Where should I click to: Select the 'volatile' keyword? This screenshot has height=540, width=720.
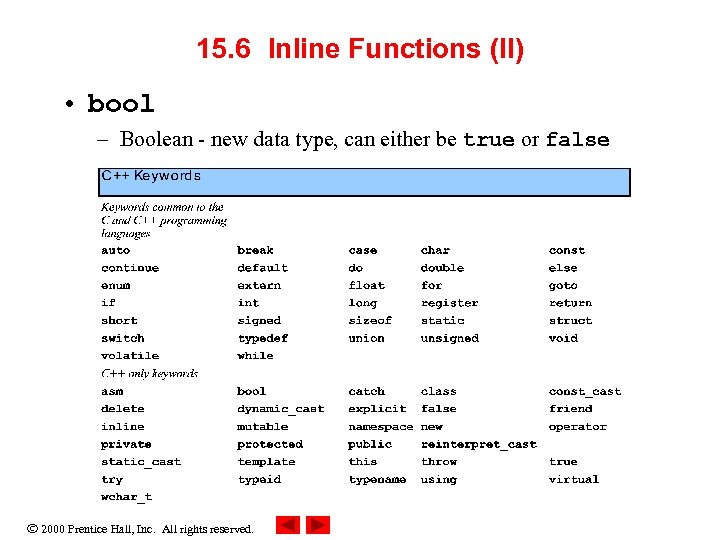(130, 356)
